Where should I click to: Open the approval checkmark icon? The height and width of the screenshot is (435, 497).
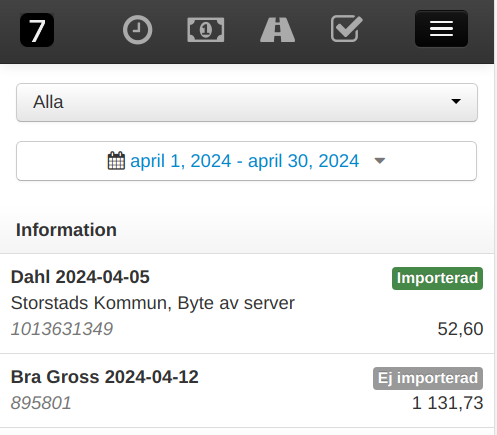click(347, 29)
